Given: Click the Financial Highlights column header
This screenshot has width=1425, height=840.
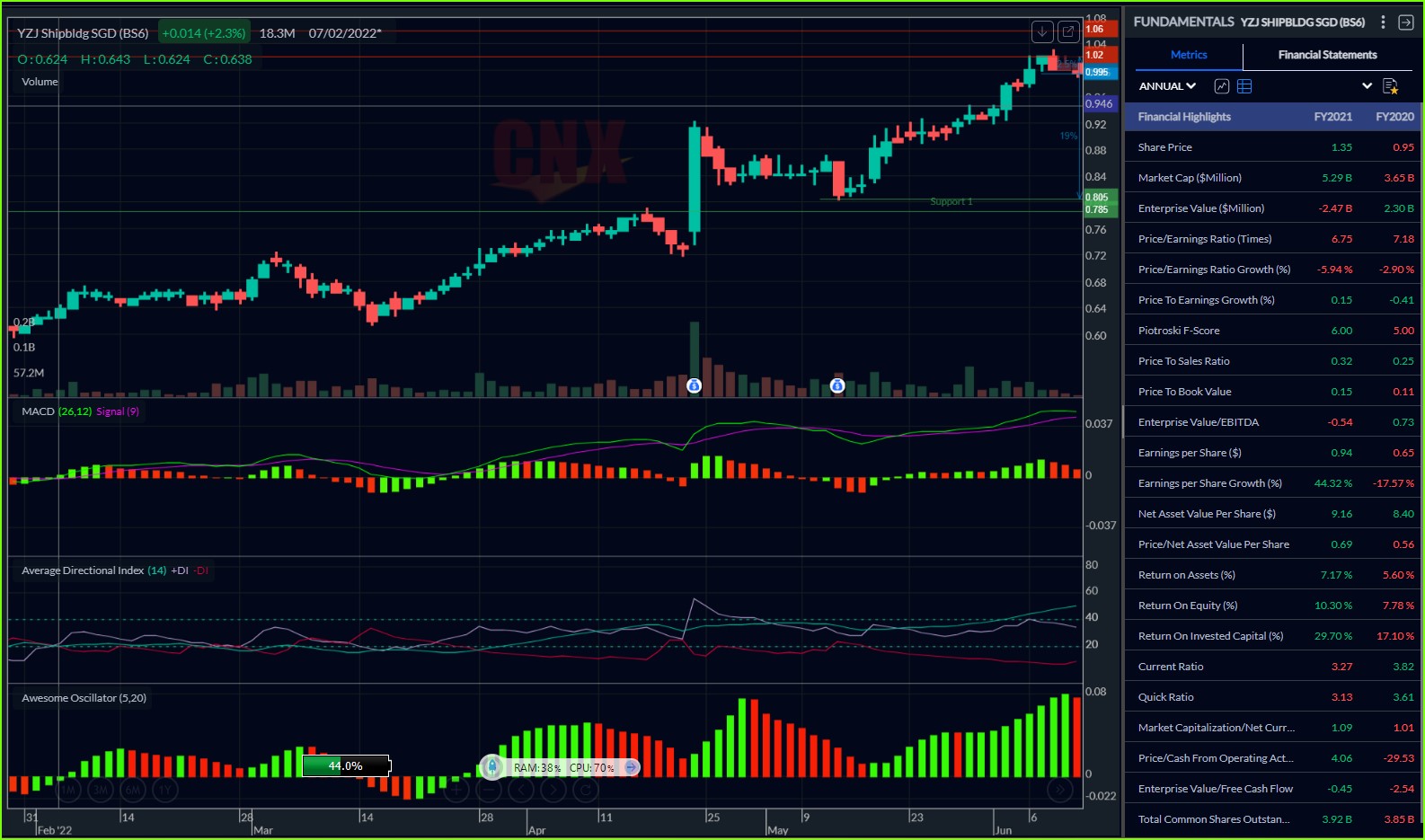Looking at the screenshot, I should (1184, 117).
